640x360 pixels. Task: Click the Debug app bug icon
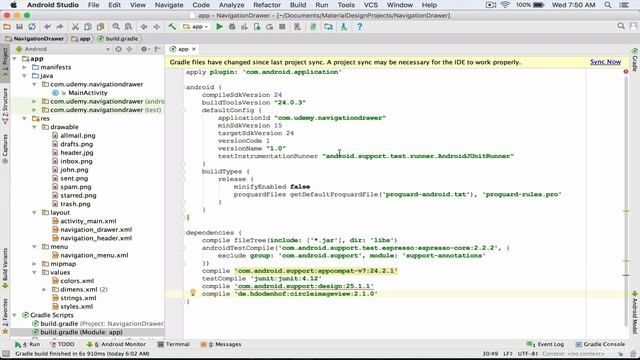point(232,27)
